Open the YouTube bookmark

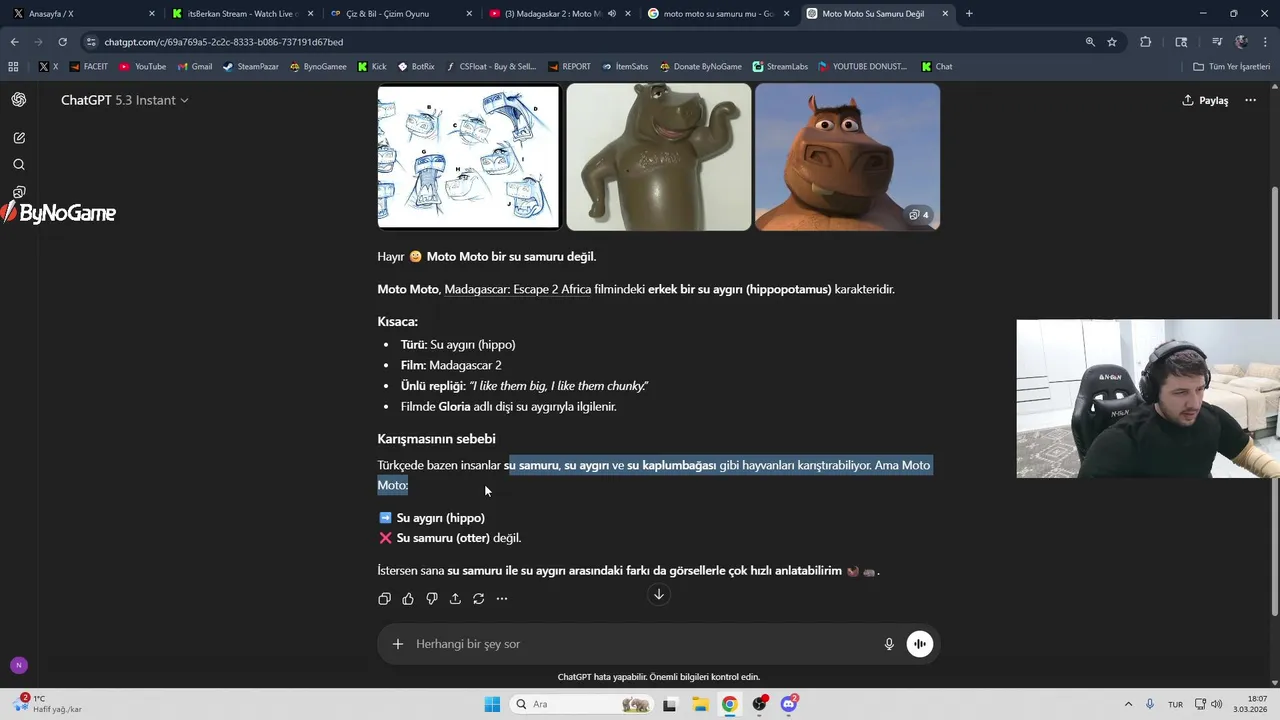coord(143,67)
